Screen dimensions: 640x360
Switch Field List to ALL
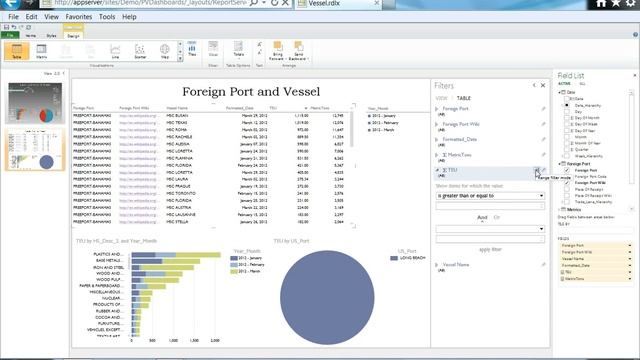(x=582, y=84)
